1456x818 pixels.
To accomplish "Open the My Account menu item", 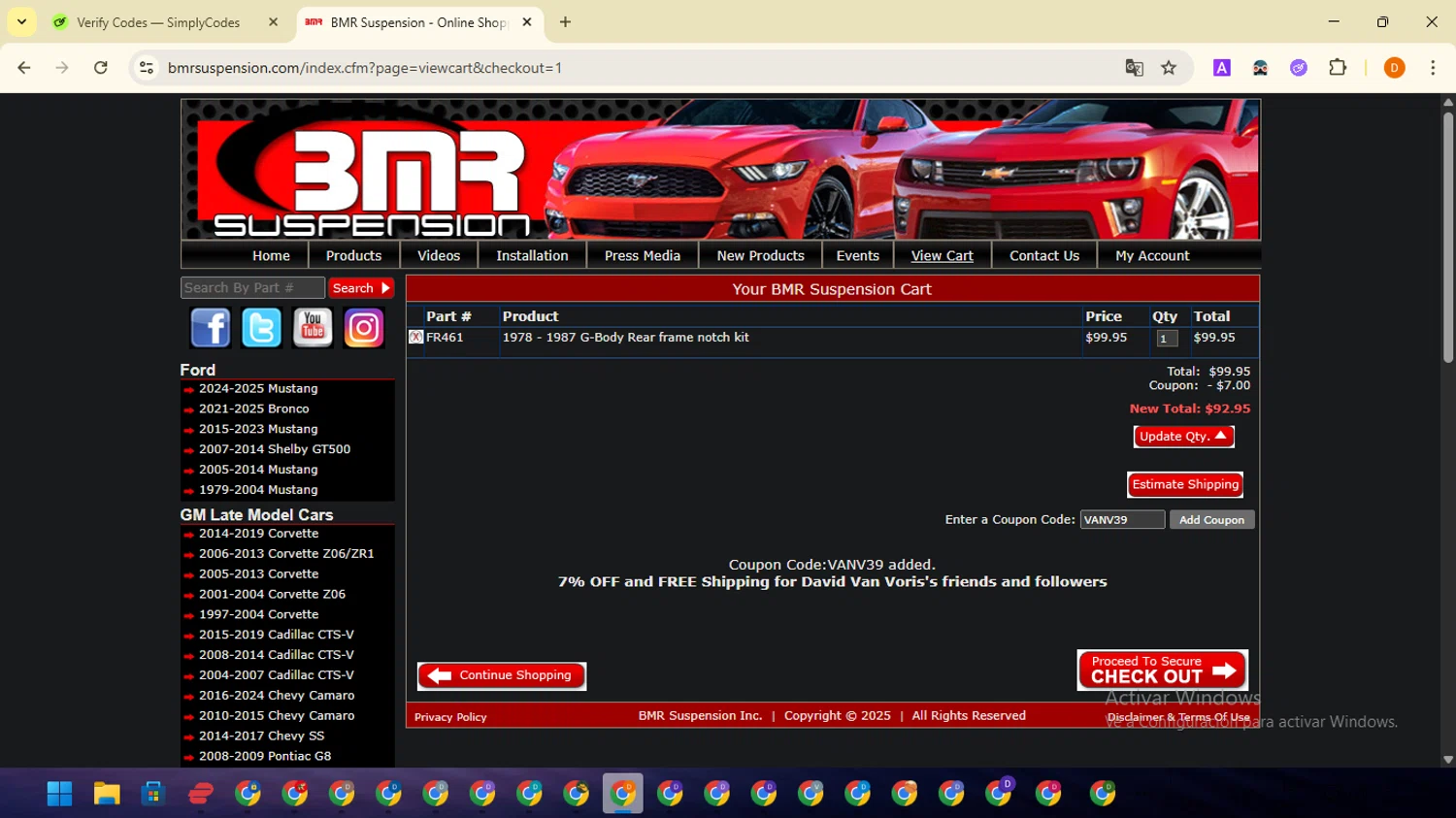I will 1152,256.
